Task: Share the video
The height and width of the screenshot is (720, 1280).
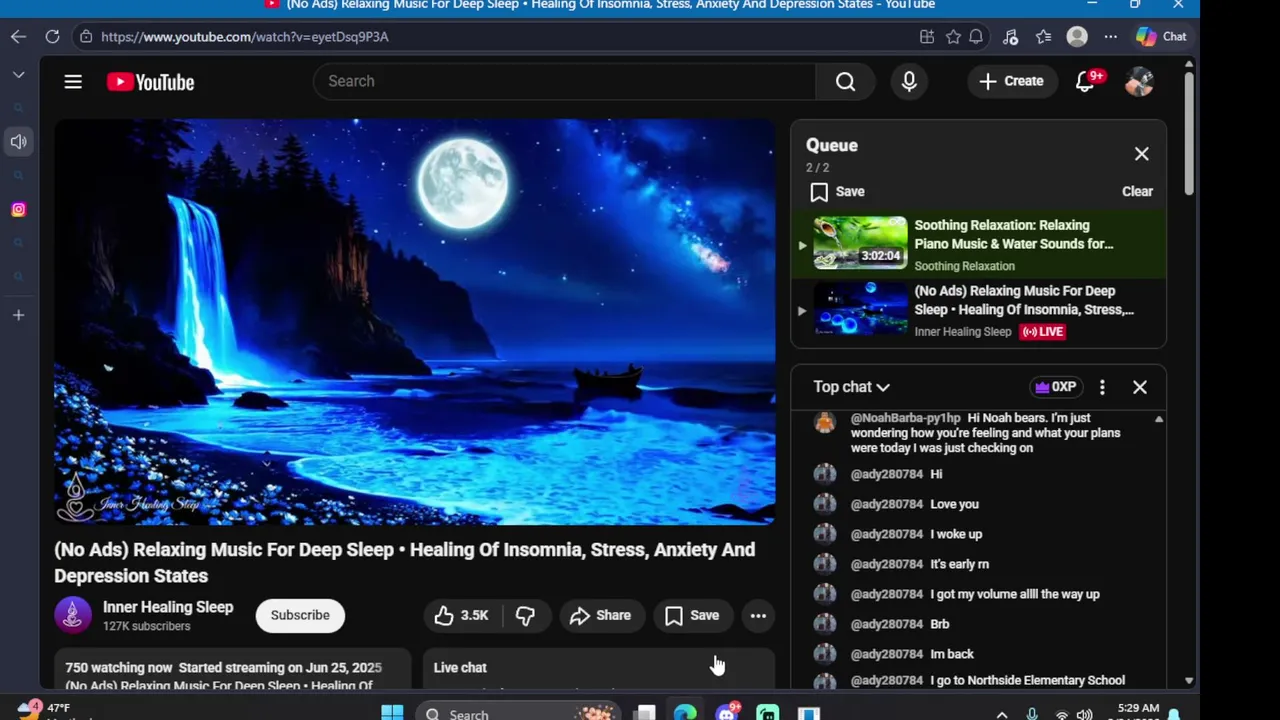Action: coord(600,615)
